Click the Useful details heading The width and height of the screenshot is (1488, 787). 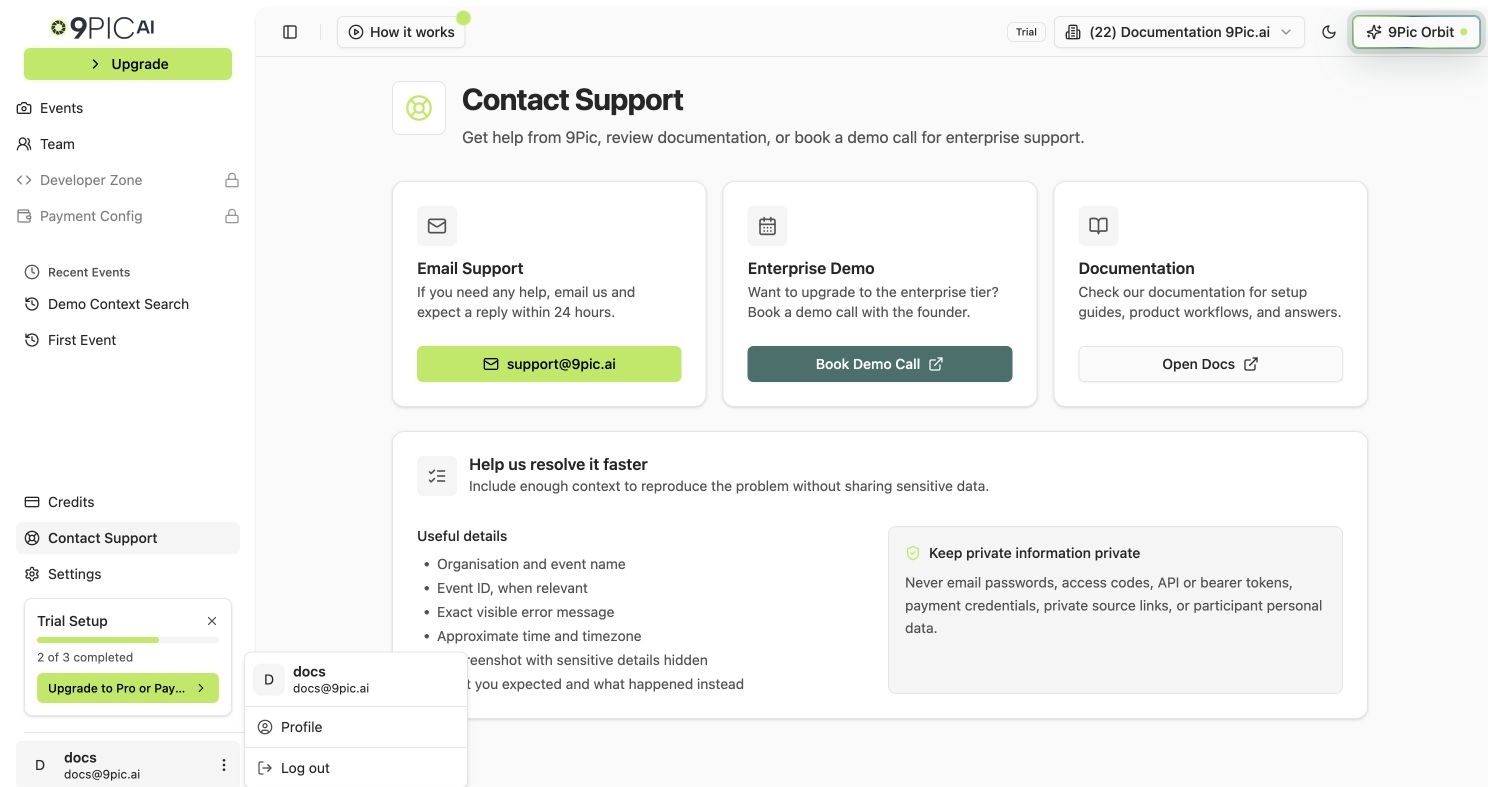[x=462, y=536]
